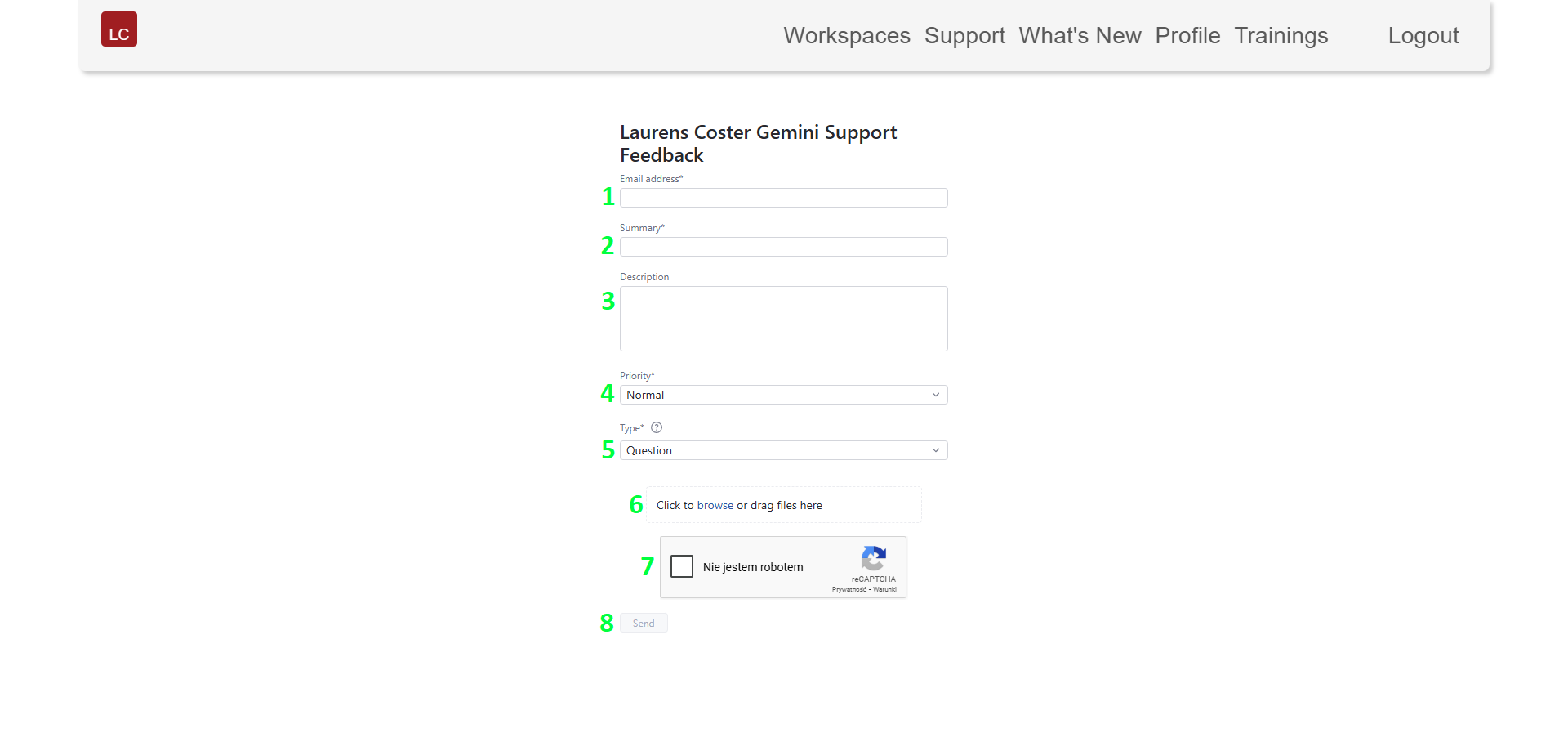This screenshot has width=1568, height=751.
Task: Open the Type dropdown showing Question
Action: [x=784, y=450]
